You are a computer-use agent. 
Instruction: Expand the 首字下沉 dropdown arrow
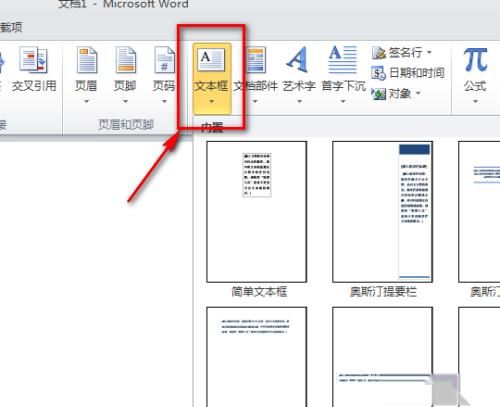click(x=343, y=101)
